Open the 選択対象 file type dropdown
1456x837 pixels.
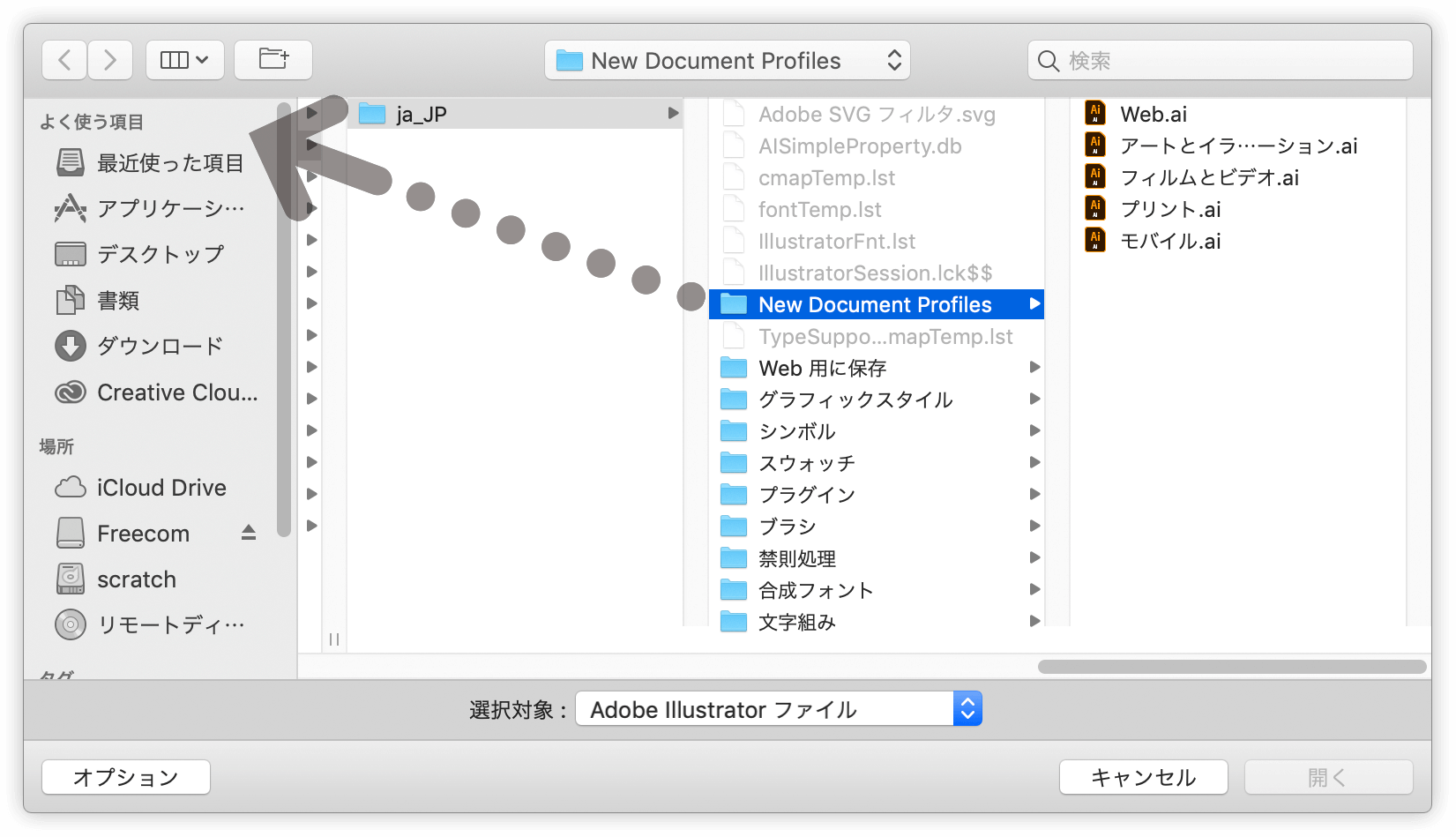pos(779,708)
